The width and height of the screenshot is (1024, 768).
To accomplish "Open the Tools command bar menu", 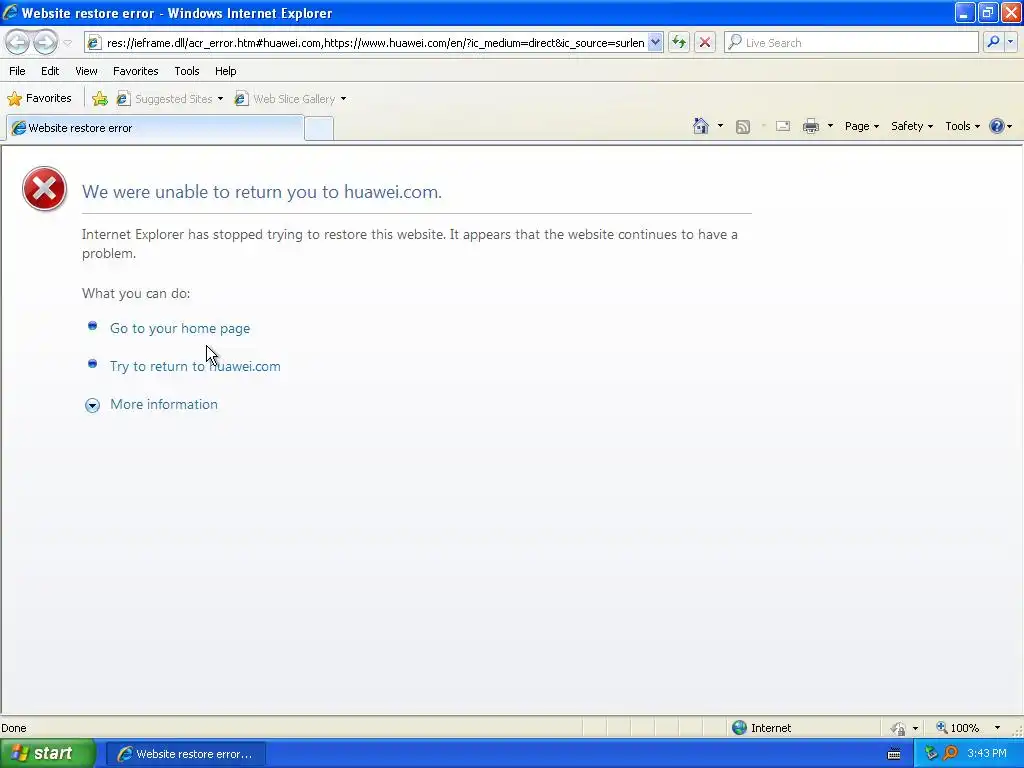I will tap(962, 126).
